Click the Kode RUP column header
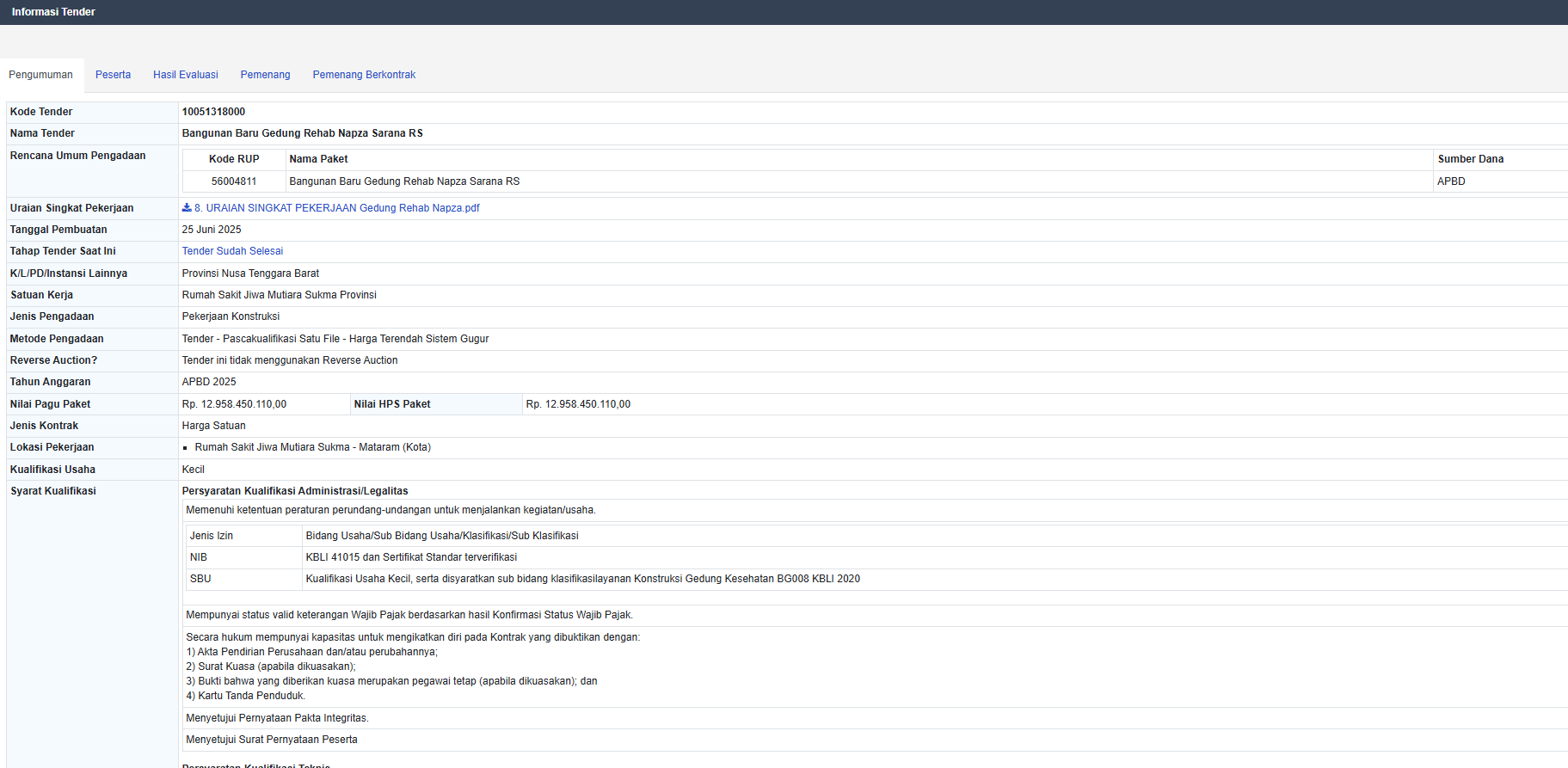This screenshot has width=1568, height=768. (234, 159)
